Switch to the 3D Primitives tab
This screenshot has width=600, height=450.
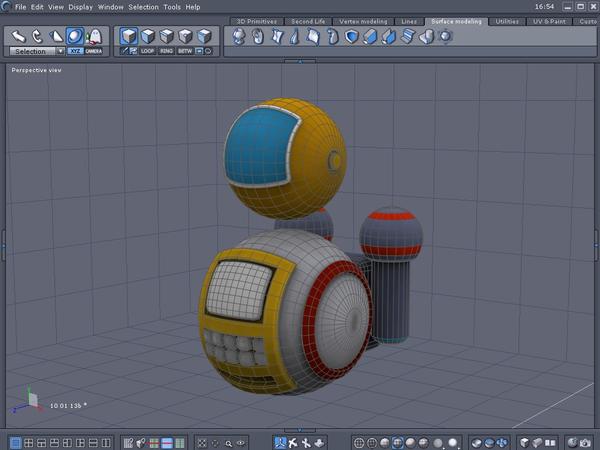pyautogui.click(x=257, y=21)
